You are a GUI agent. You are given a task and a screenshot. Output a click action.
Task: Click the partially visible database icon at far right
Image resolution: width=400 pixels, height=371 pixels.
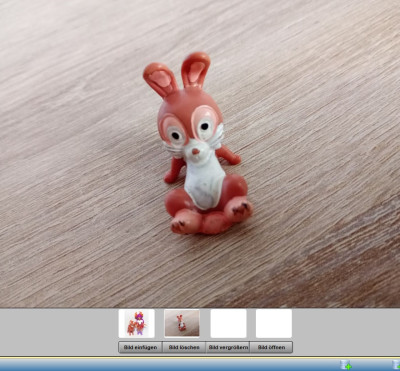click(396, 365)
